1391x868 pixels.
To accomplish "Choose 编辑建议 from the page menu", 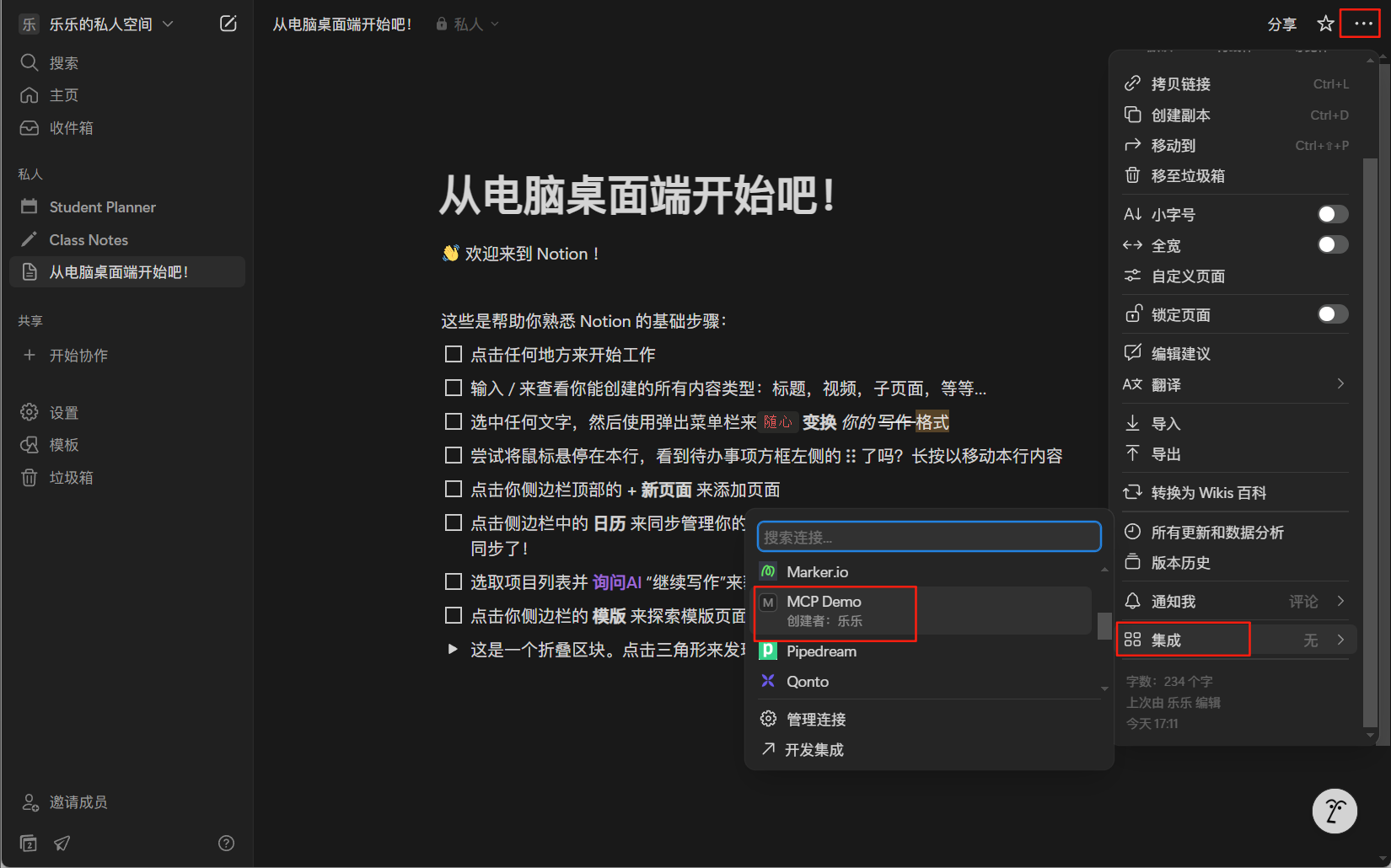I will pos(1235,353).
